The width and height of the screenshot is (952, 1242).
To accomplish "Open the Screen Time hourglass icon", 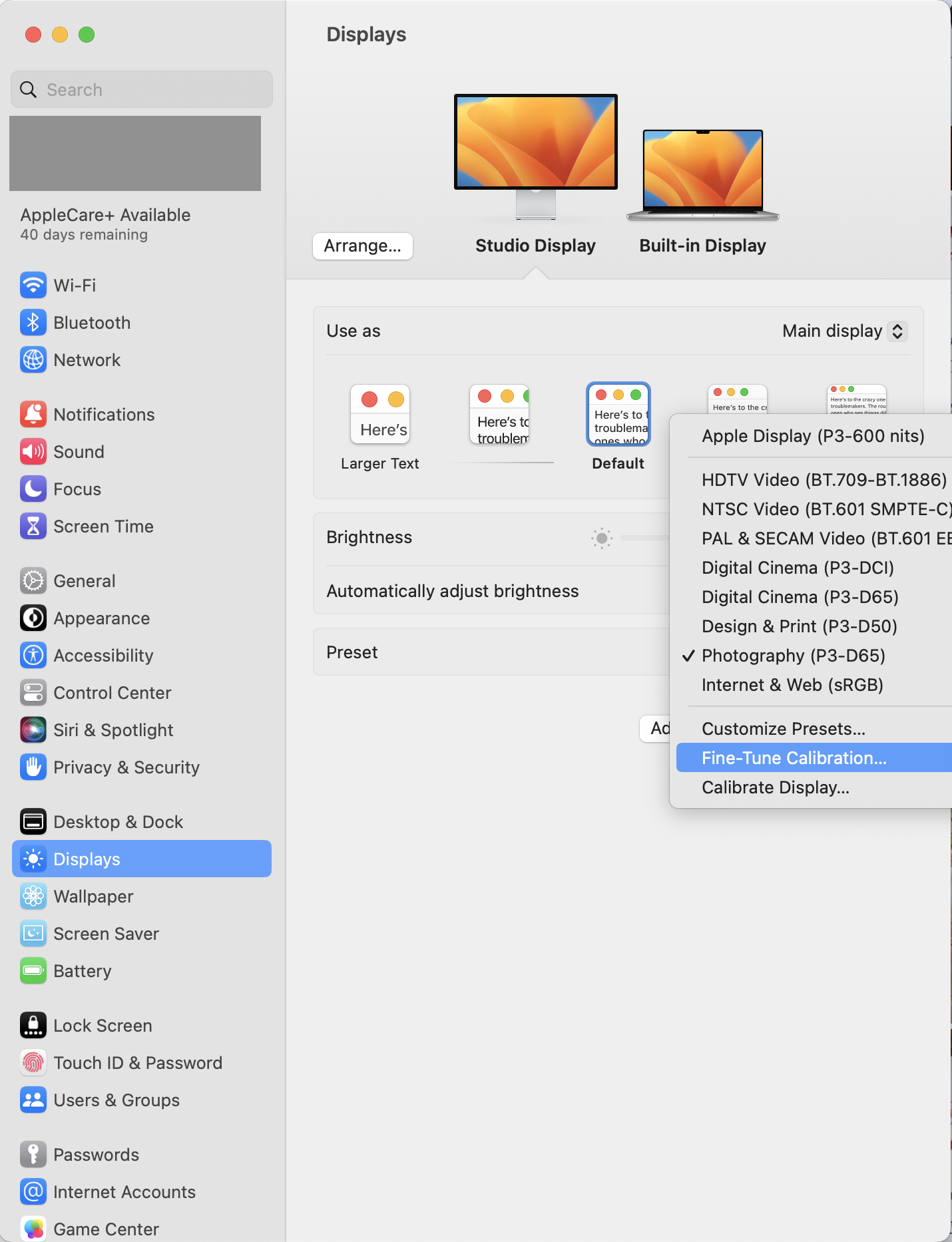I will point(33,526).
